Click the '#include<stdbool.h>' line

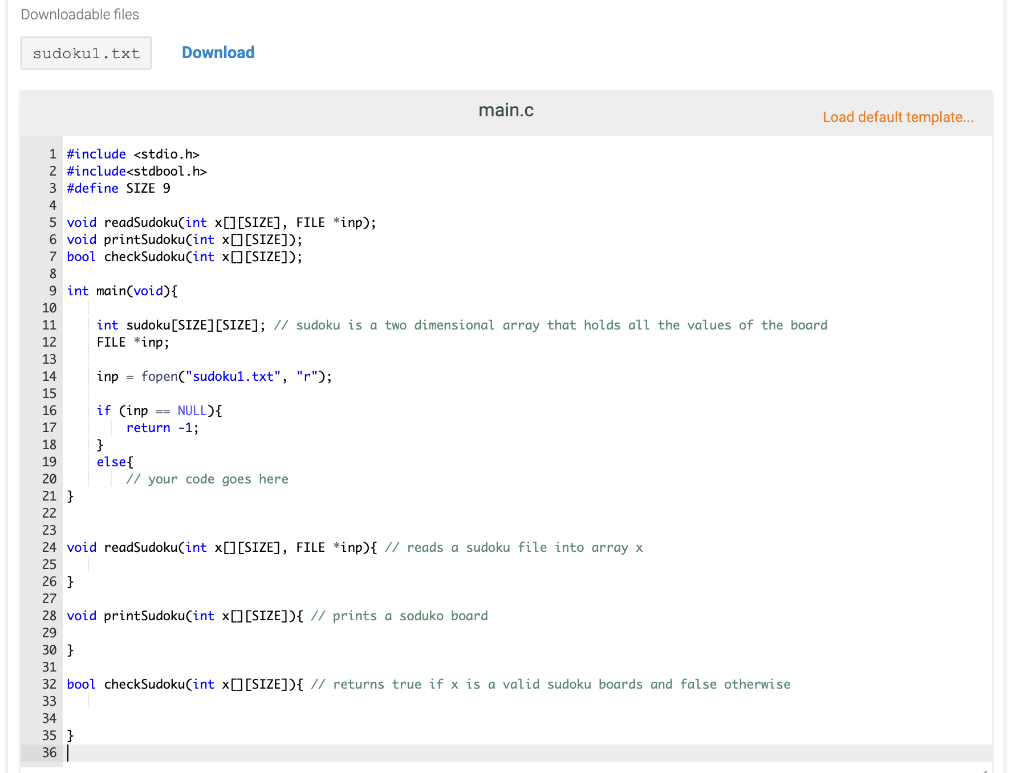(x=137, y=171)
